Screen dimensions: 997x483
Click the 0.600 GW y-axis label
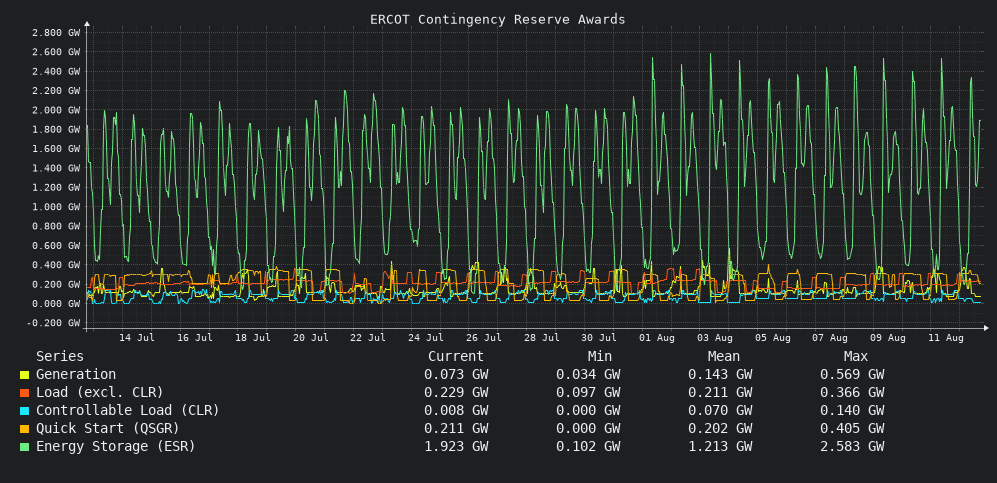(56, 245)
